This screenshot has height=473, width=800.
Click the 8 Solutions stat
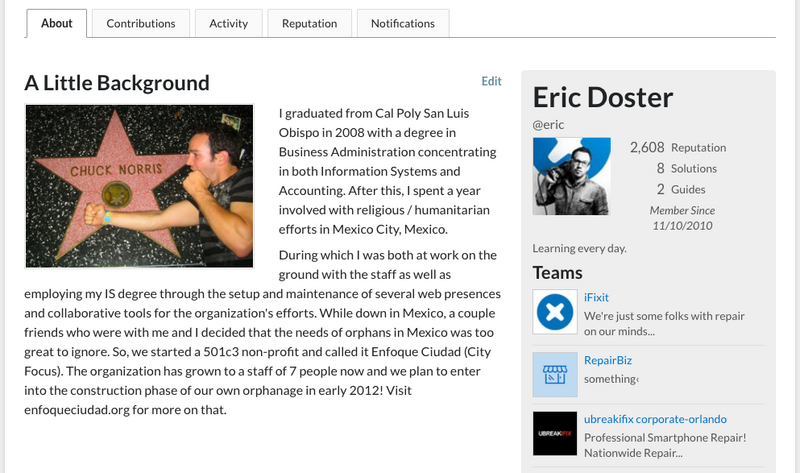(x=688, y=168)
